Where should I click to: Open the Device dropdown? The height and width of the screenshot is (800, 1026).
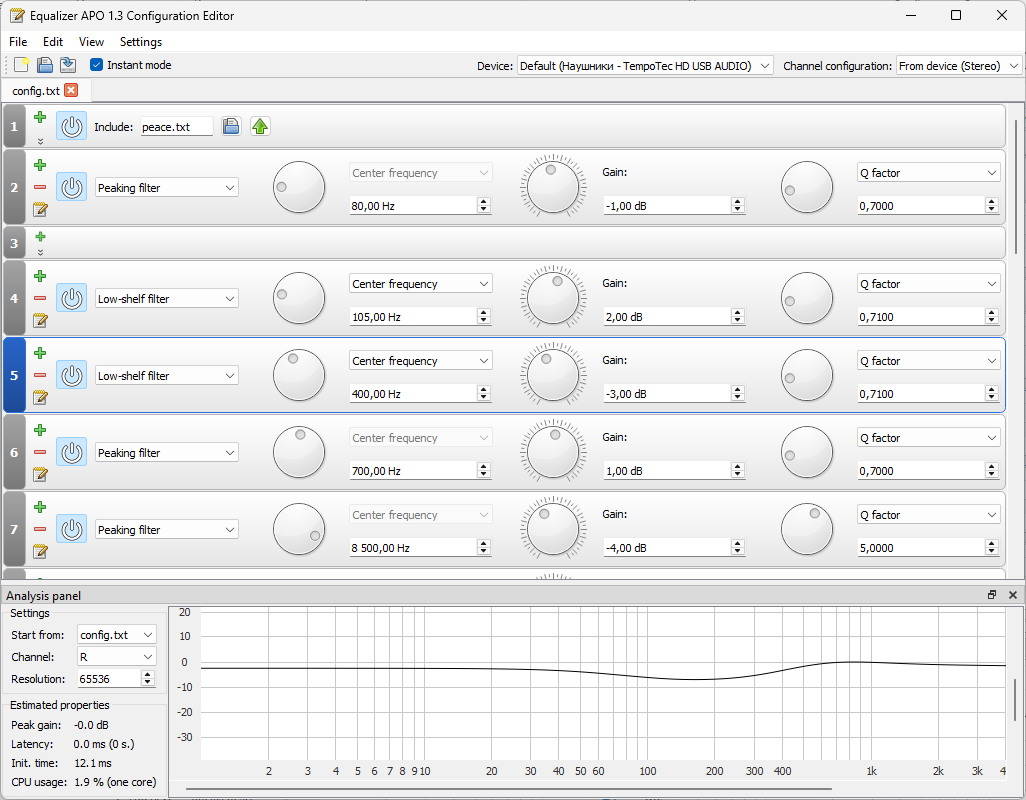(x=645, y=66)
